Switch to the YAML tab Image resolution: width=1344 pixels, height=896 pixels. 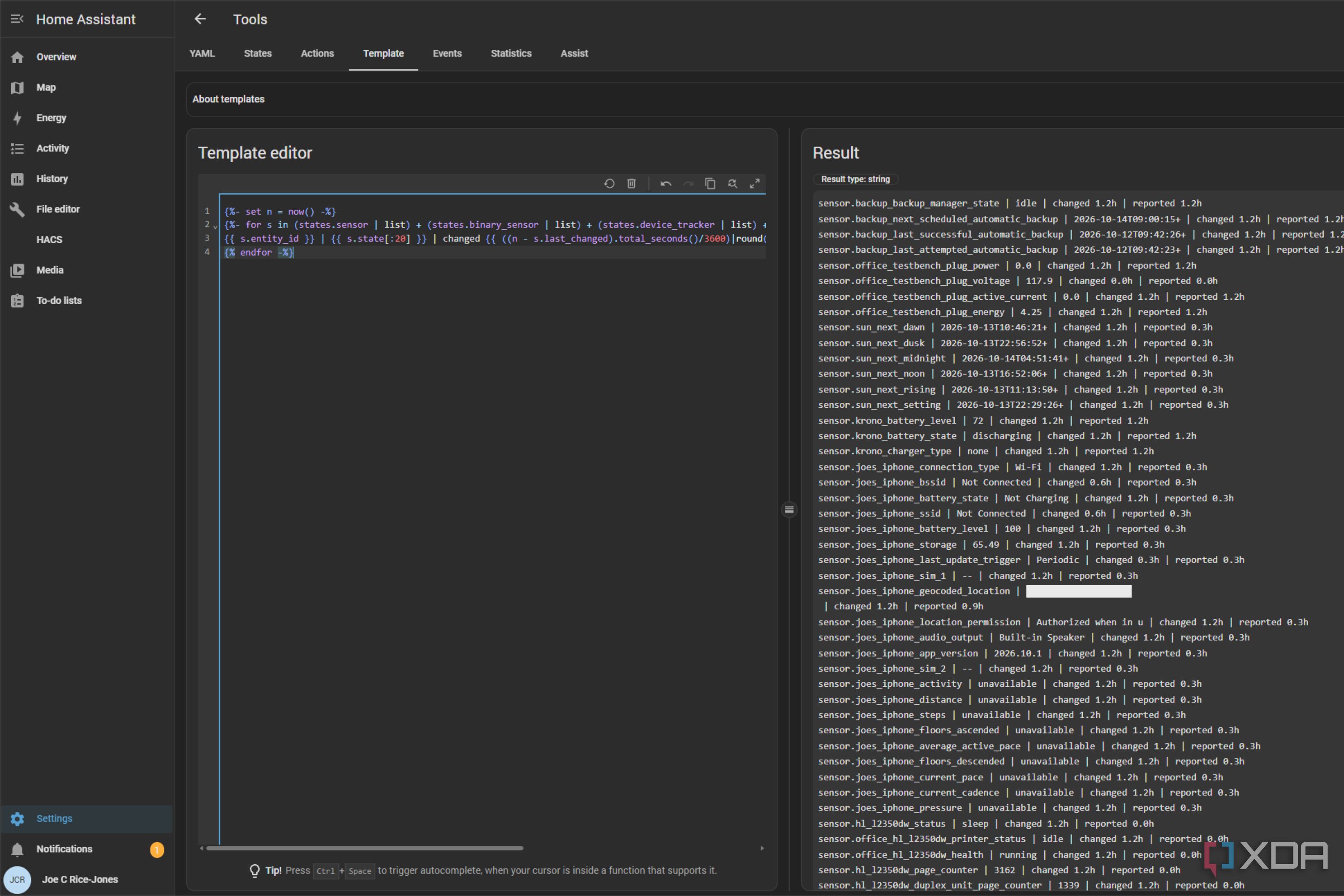click(x=202, y=53)
